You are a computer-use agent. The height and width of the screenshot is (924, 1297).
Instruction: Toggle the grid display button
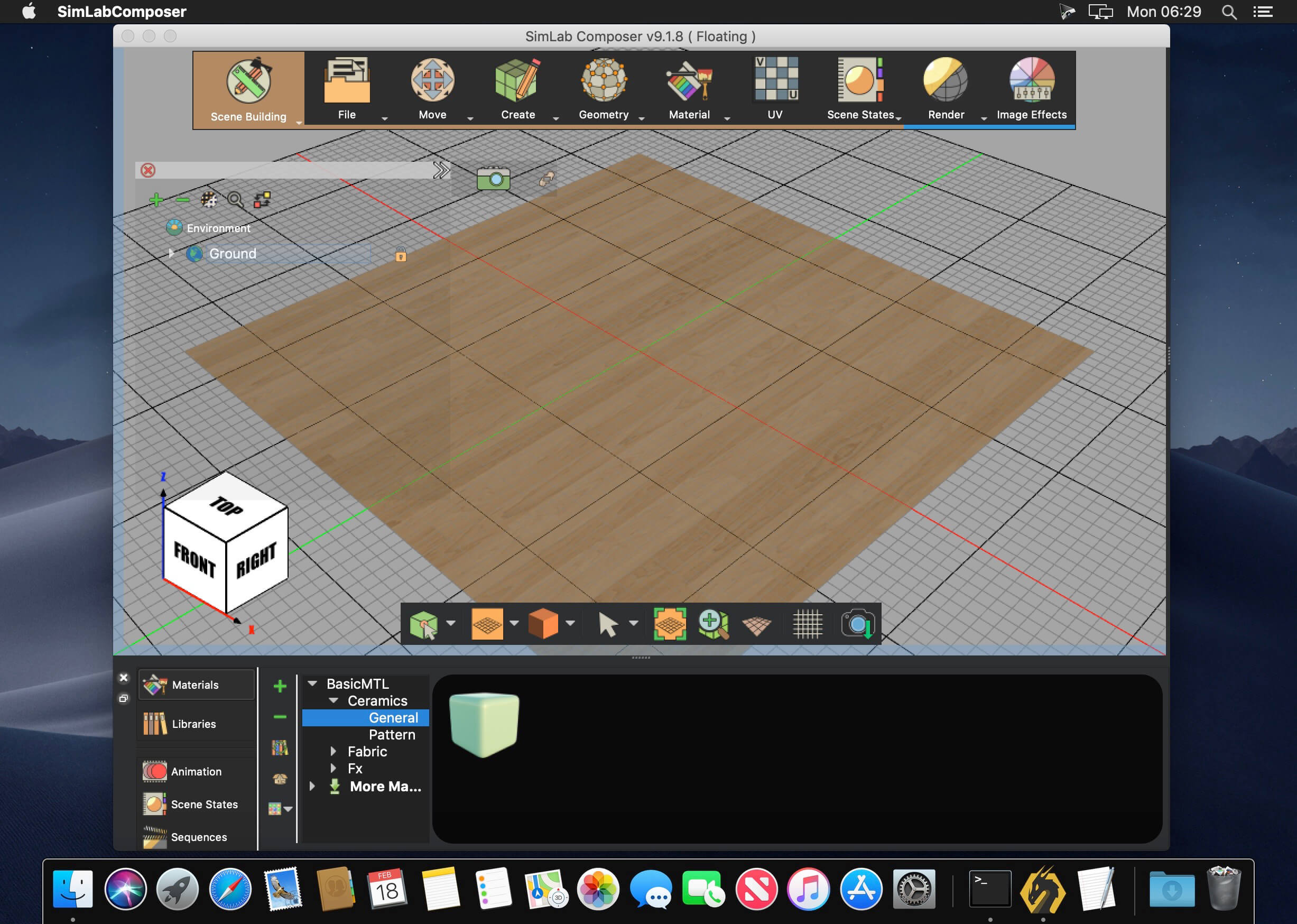coord(807,624)
